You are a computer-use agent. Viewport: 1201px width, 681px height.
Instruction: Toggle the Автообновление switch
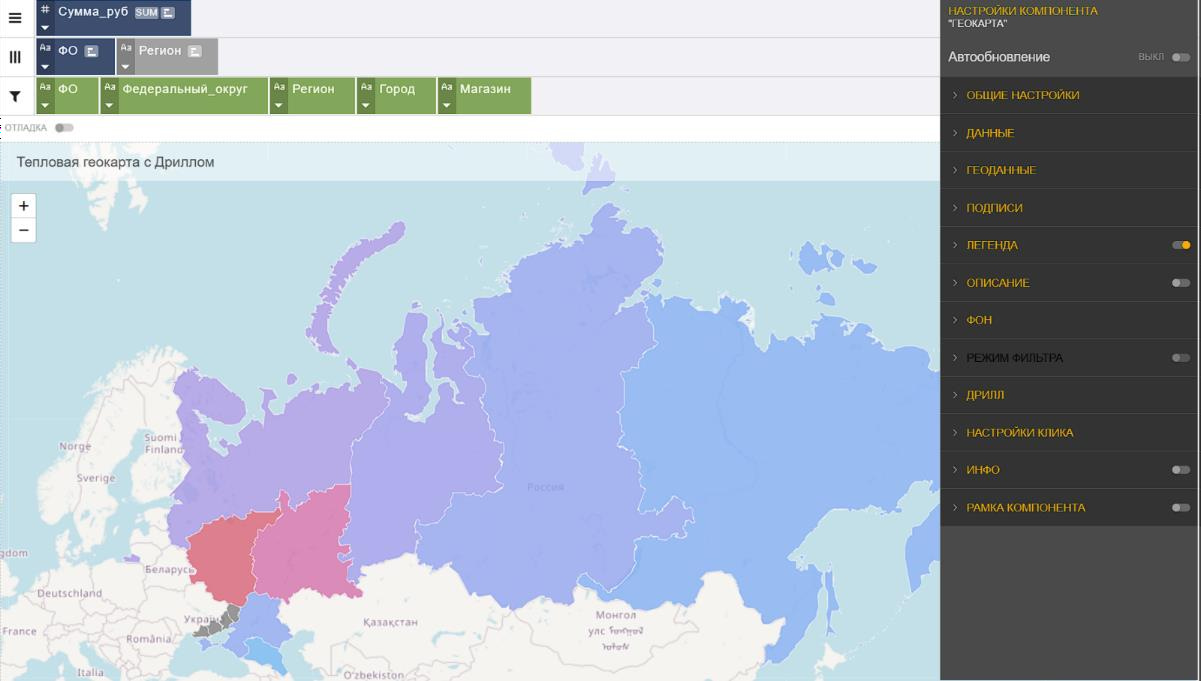1181,57
